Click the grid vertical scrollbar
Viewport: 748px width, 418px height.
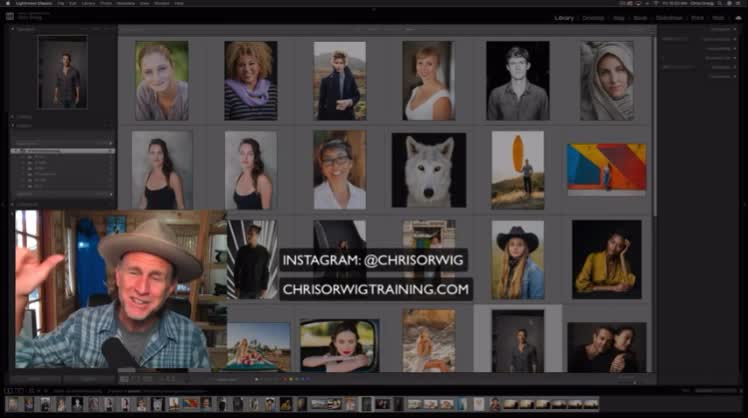(x=654, y=126)
